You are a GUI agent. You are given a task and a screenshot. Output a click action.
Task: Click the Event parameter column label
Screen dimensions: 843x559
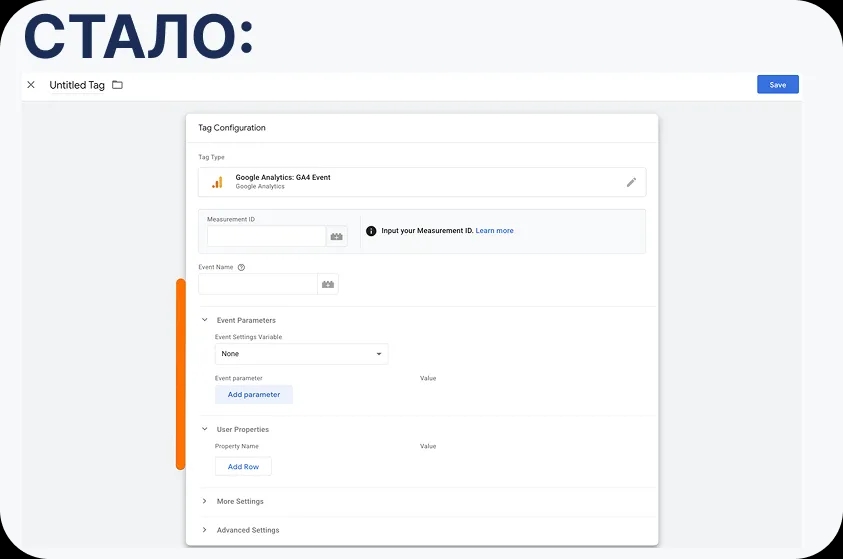click(x=239, y=378)
